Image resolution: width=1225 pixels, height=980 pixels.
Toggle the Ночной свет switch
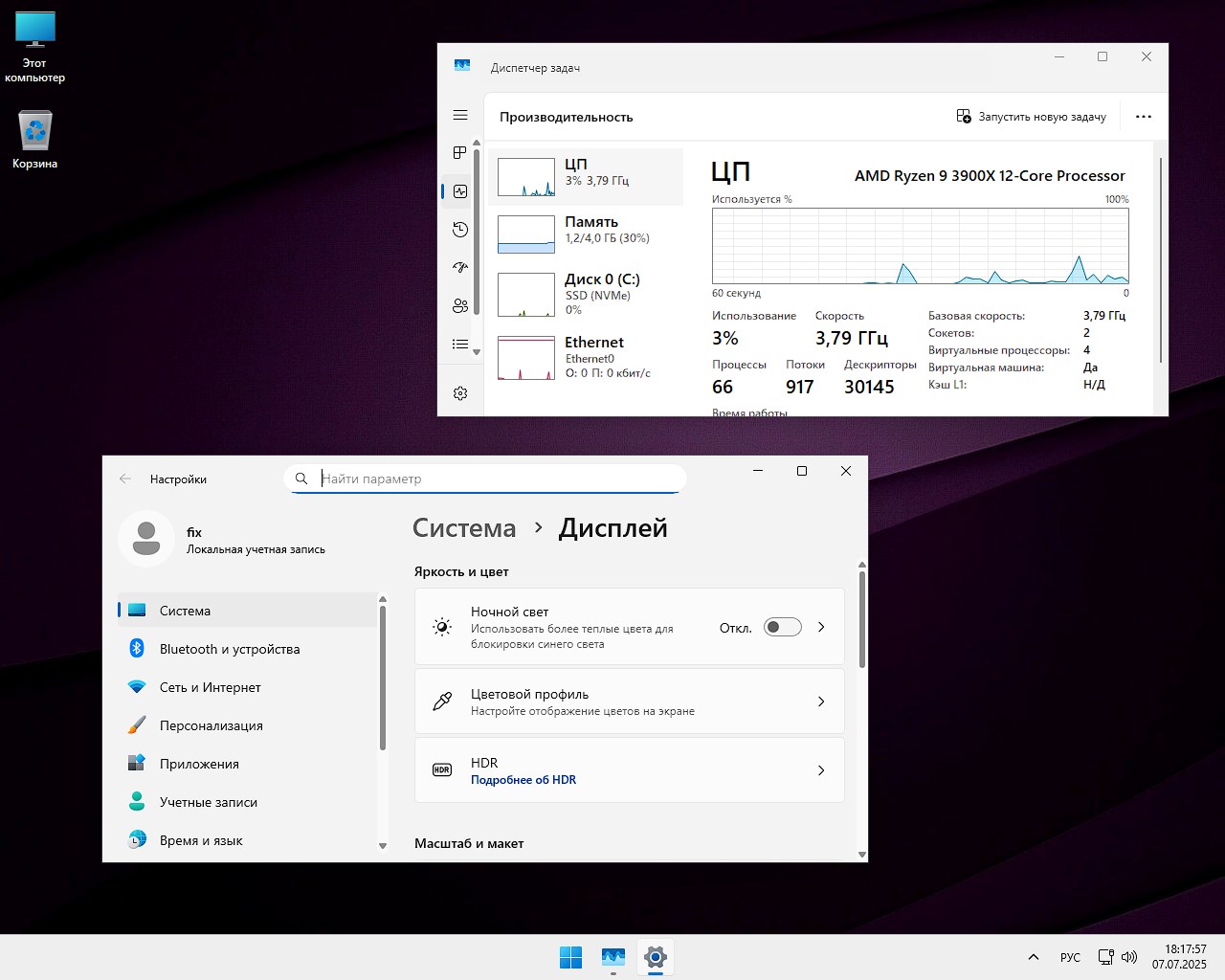782,628
